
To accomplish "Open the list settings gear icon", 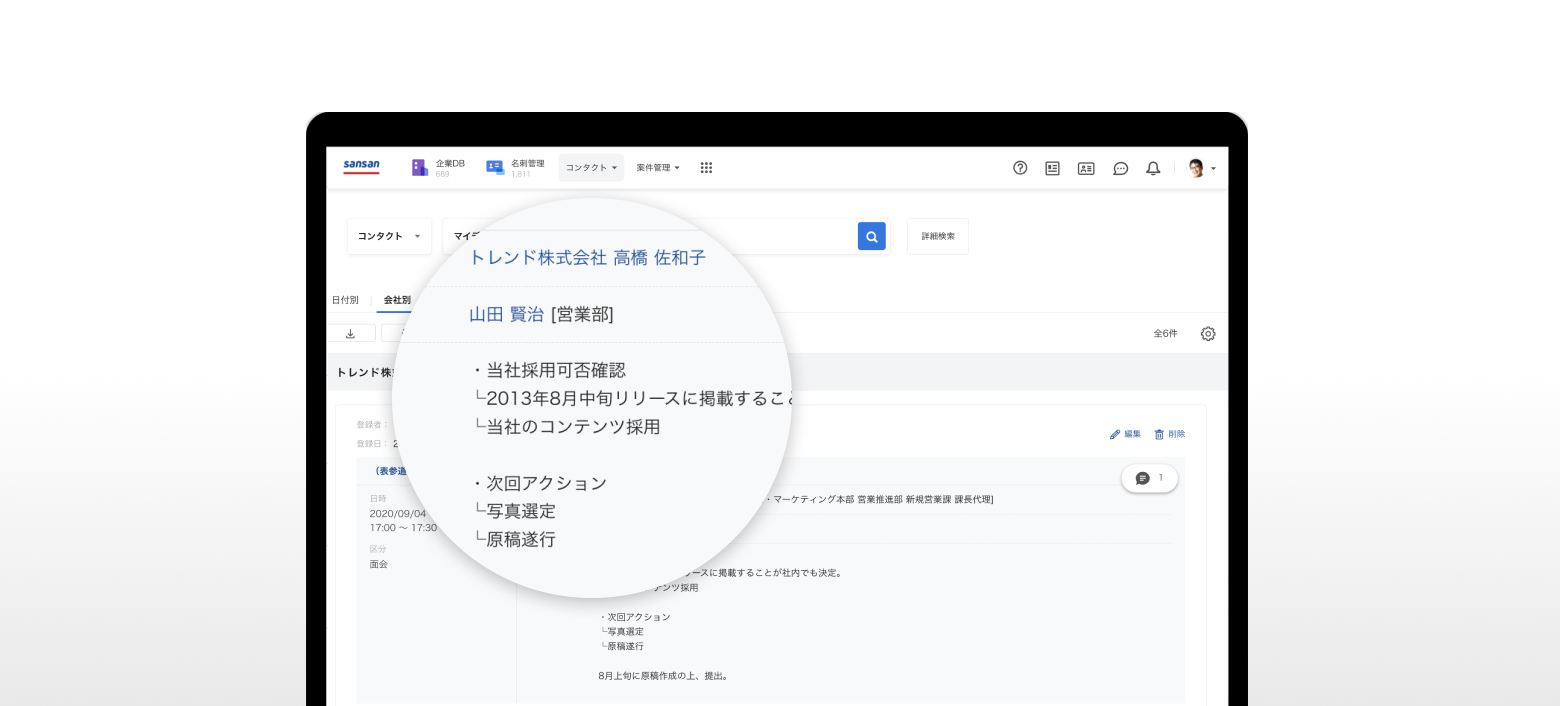I will click(x=1208, y=334).
